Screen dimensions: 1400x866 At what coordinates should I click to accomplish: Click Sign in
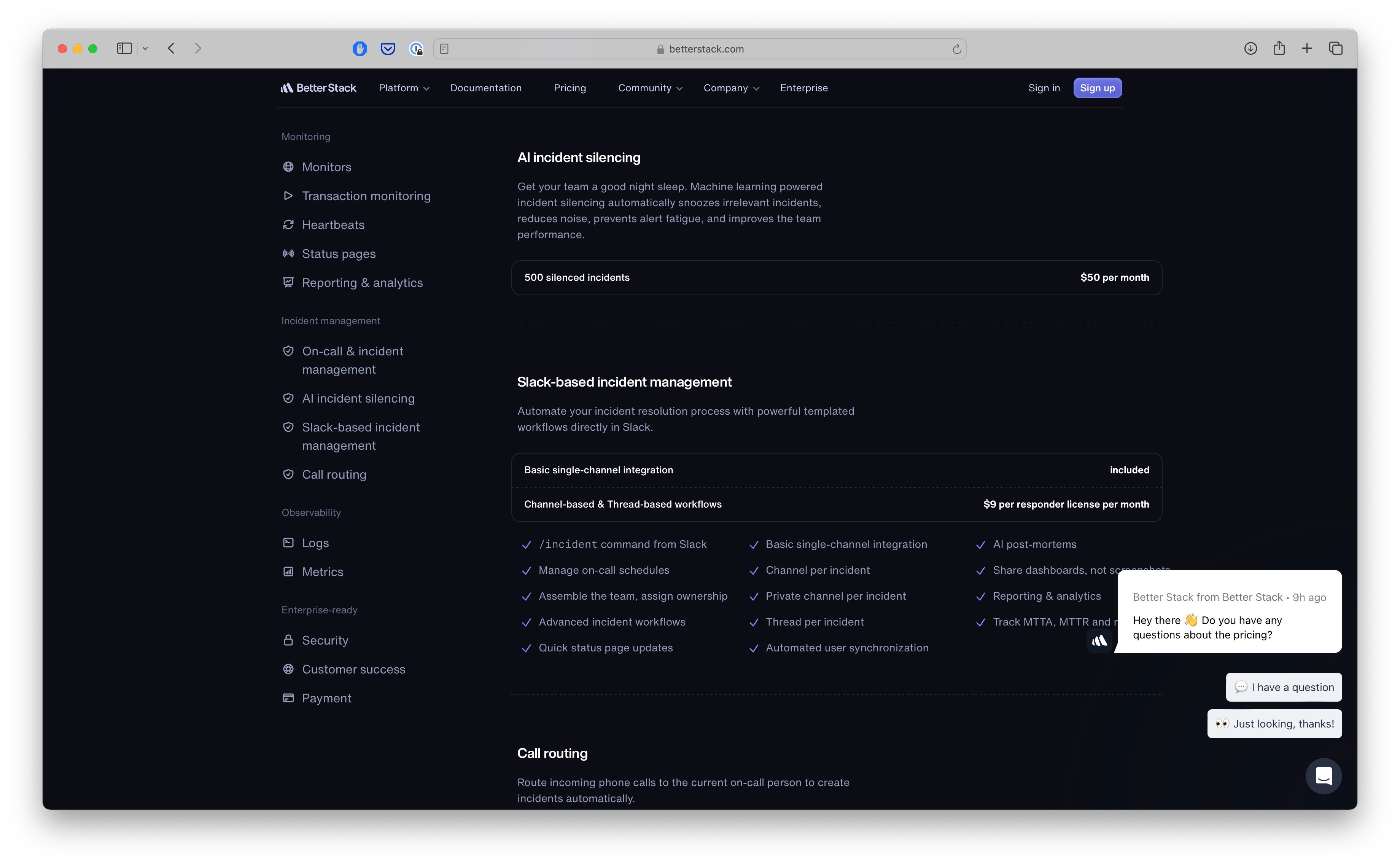pyautogui.click(x=1044, y=88)
